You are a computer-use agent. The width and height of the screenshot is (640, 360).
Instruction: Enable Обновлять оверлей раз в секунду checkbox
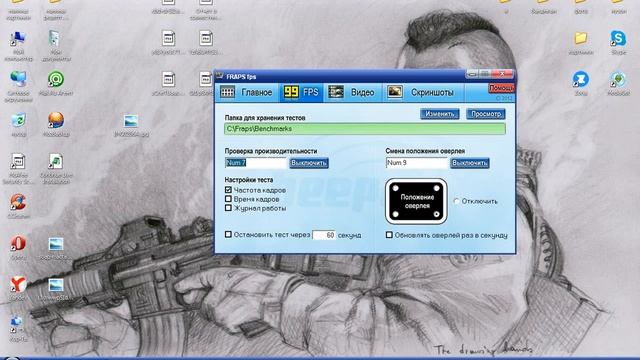pos(389,235)
